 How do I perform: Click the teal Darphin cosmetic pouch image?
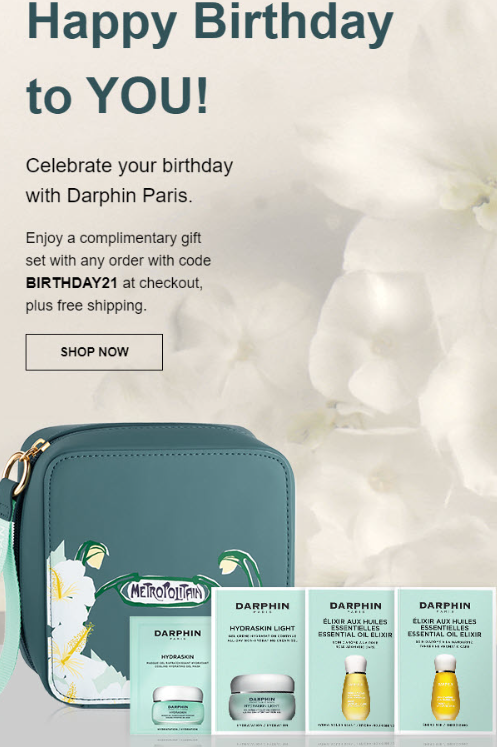tap(148, 562)
